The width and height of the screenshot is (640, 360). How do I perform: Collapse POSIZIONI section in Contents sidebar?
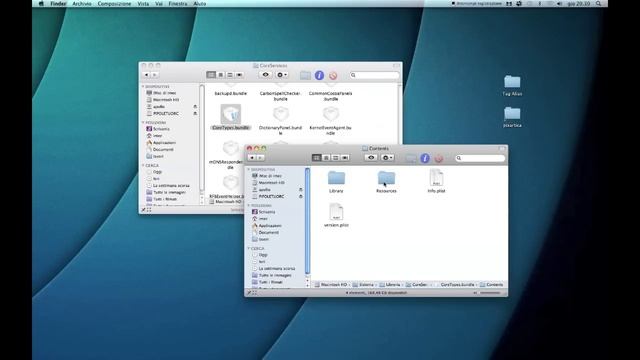[249, 205]
